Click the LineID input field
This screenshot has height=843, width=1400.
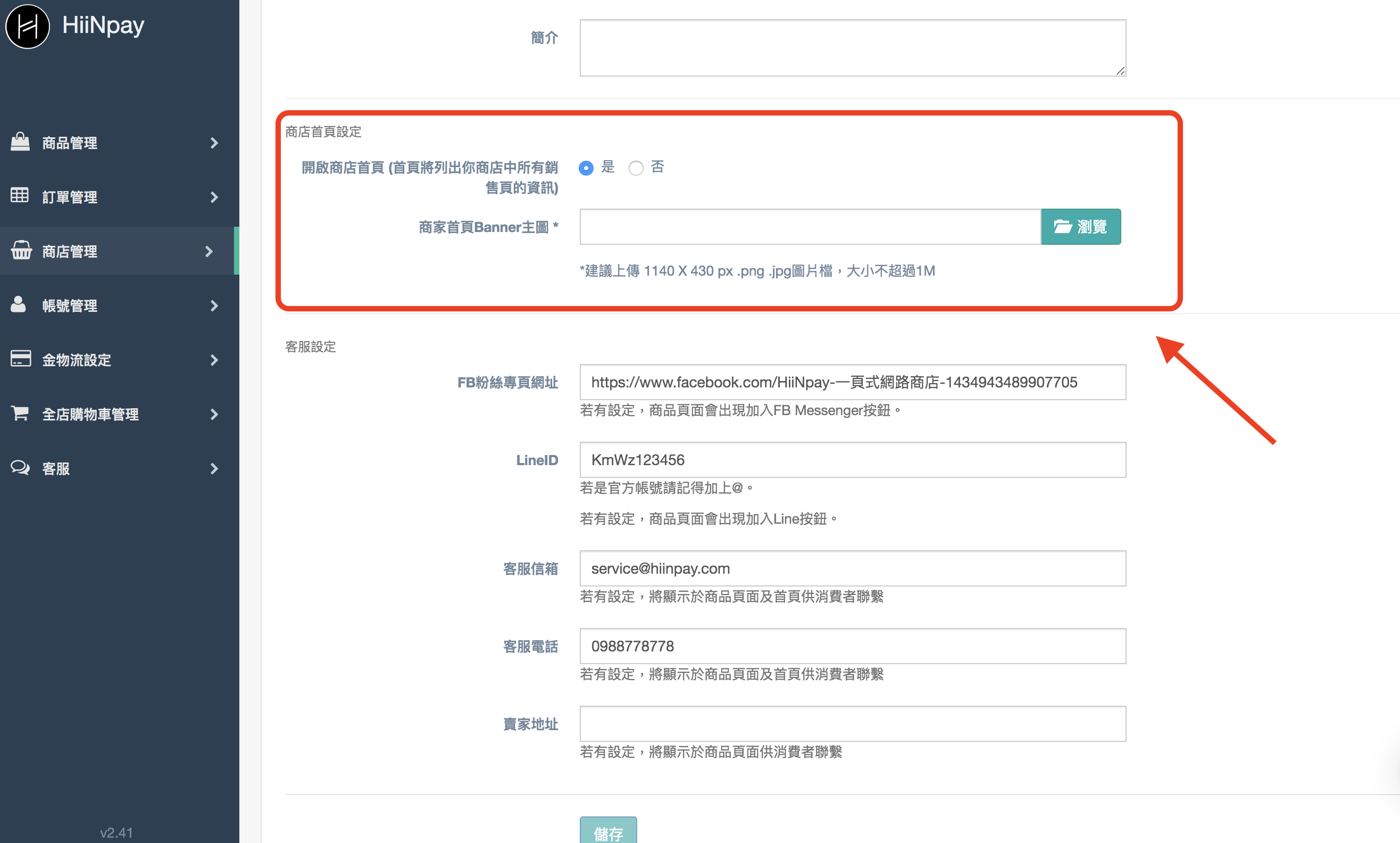tap(853, 460)
